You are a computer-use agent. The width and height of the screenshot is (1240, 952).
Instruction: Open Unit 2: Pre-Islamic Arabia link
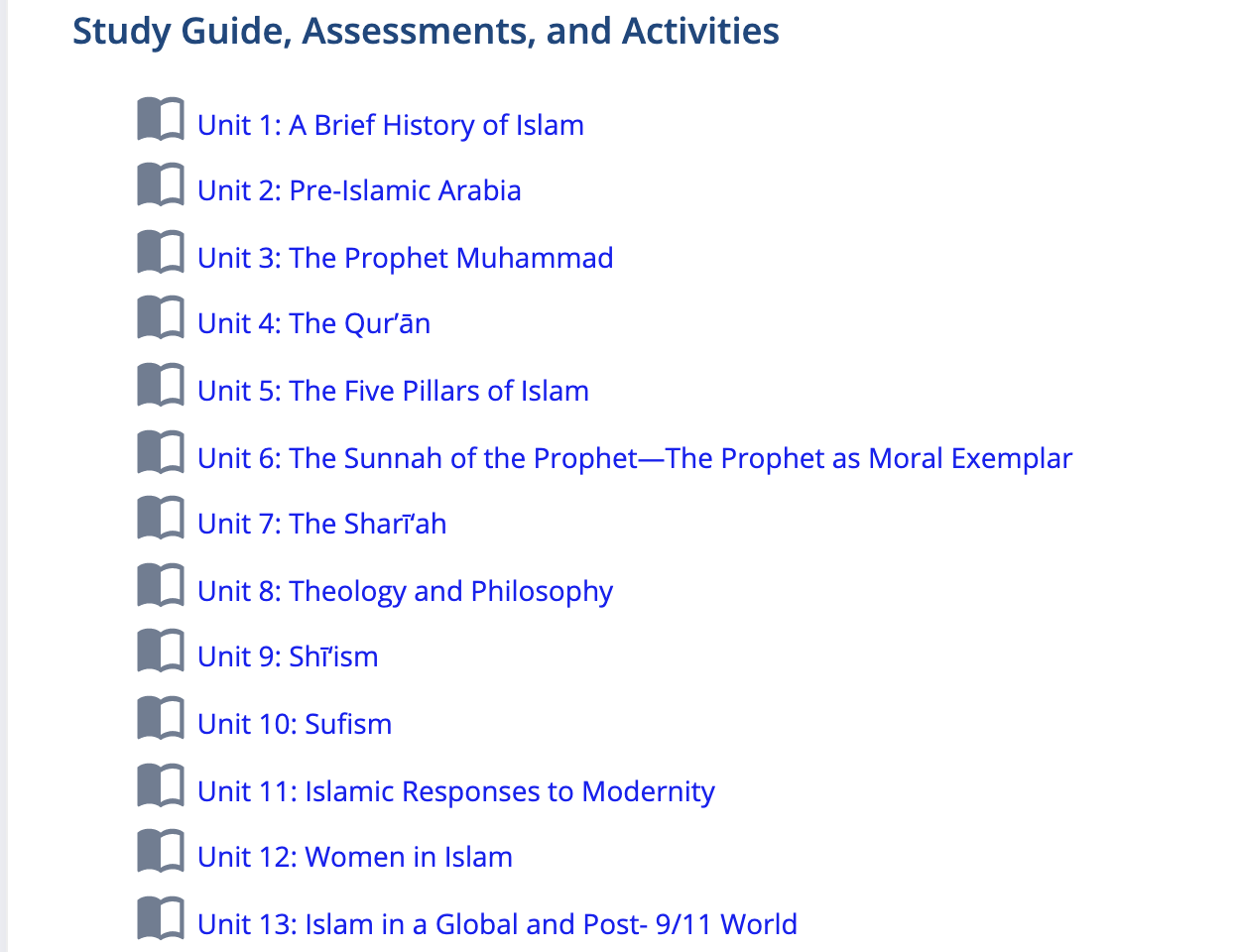click(359, 191)
